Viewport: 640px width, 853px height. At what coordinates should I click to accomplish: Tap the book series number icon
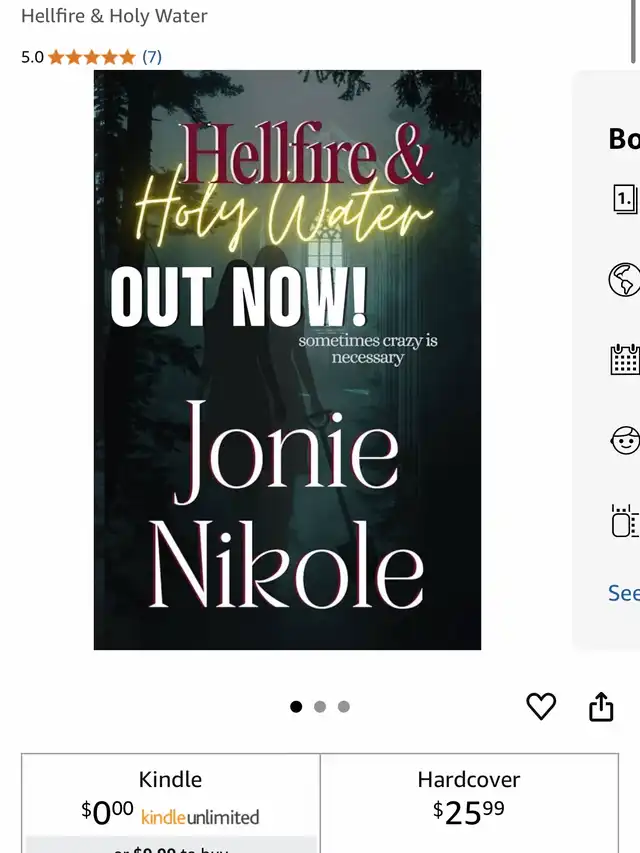pos(625,199)
